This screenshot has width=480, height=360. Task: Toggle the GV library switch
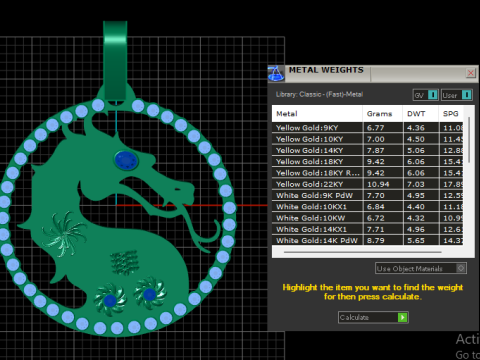(x=425, y=95)
